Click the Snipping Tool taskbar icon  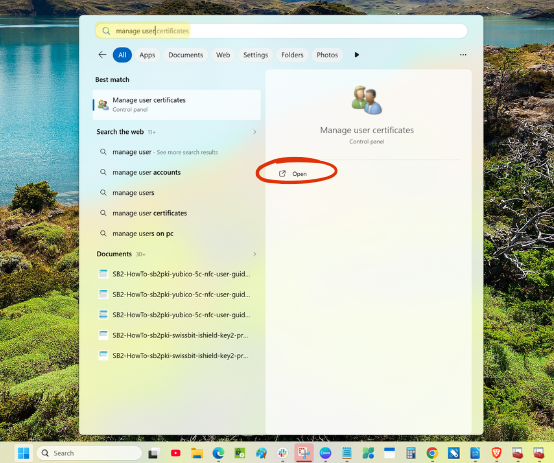tap(304, 453)
